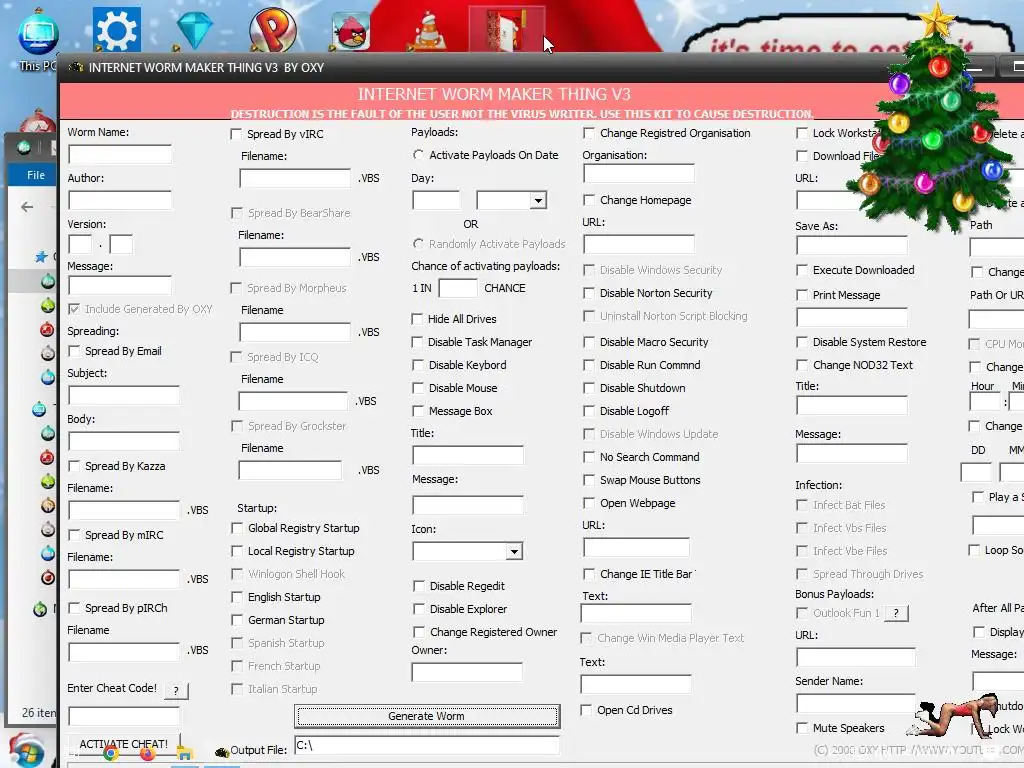Click the Enter Cheat Code text box
1024x768 pixels.
(124, 716)
